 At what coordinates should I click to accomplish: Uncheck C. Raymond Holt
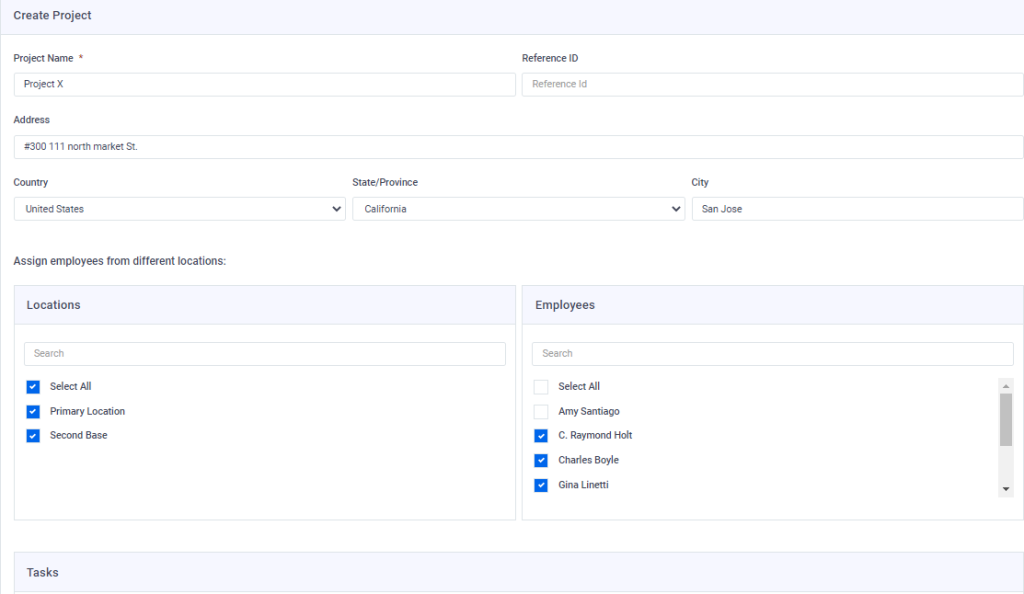[x=541, y=435]
